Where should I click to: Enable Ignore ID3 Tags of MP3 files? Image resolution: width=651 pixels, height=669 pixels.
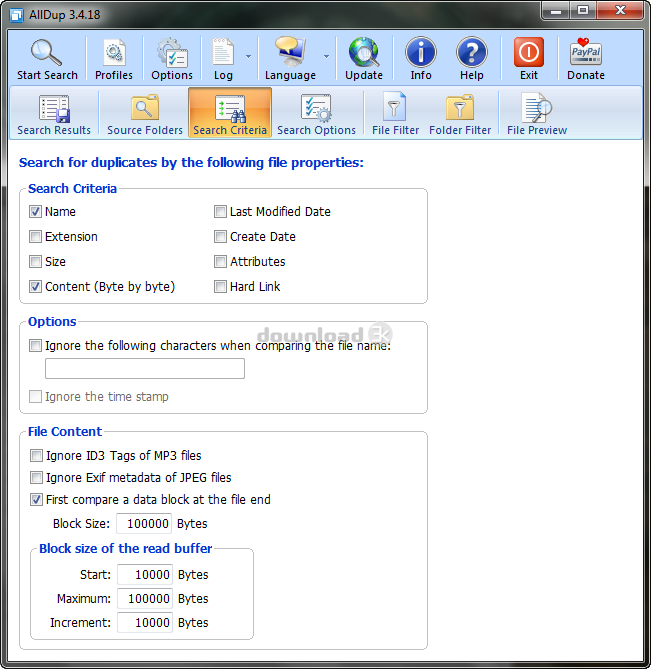pyautogui.click(x=37, y=456)
